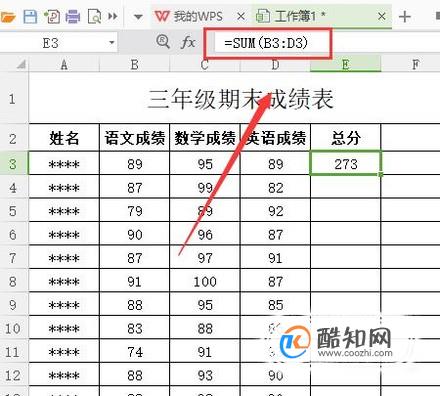Click the Save icon in toolbar
440x396 pixels.
tap(30, 16)
